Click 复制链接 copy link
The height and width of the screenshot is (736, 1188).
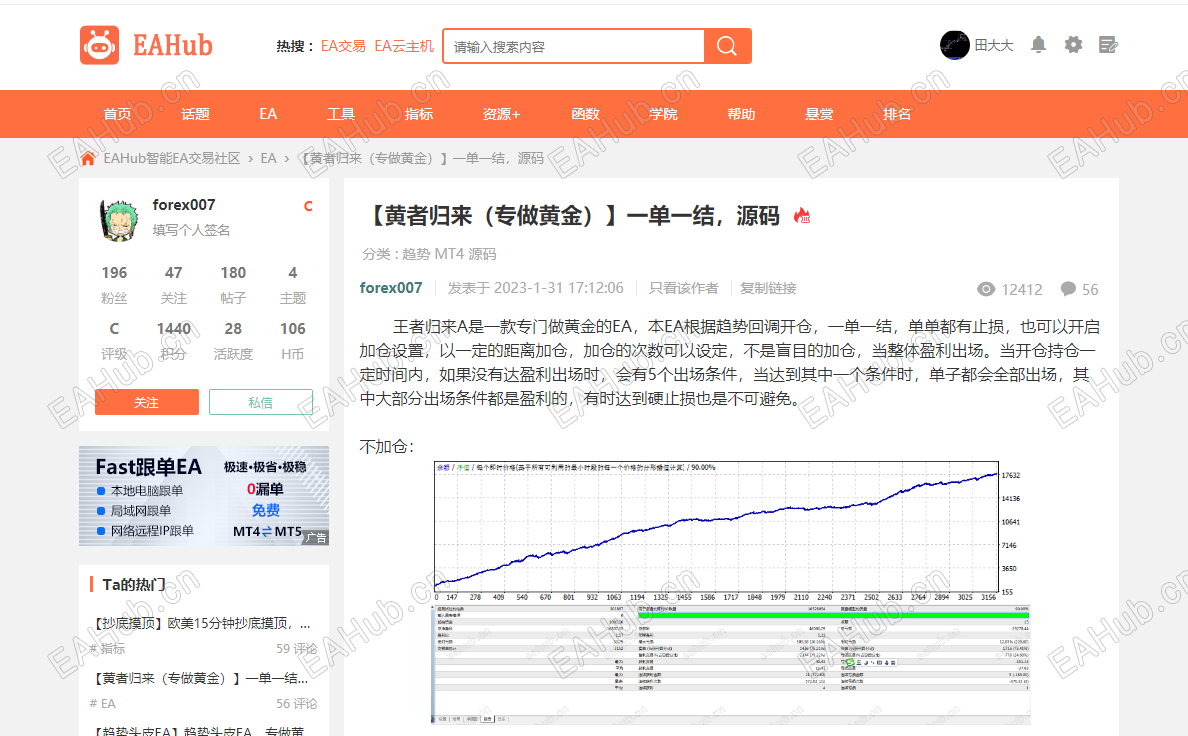pos(768,288)
